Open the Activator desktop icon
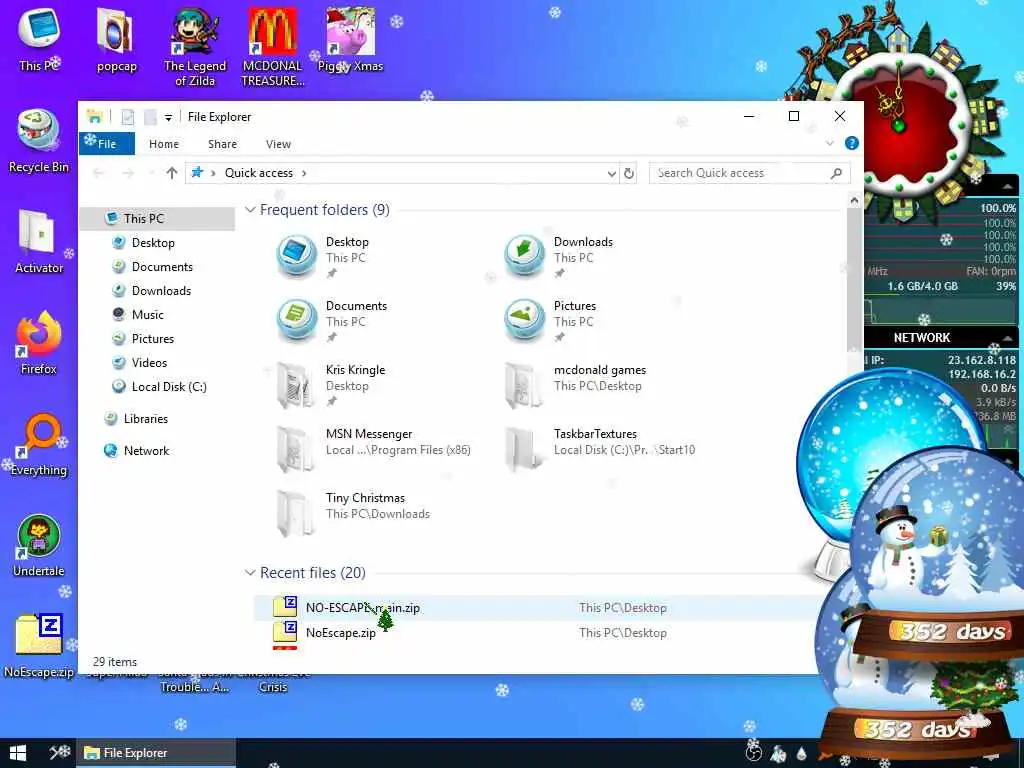The width and height of the screenshot is (1024, 768). 39,242
